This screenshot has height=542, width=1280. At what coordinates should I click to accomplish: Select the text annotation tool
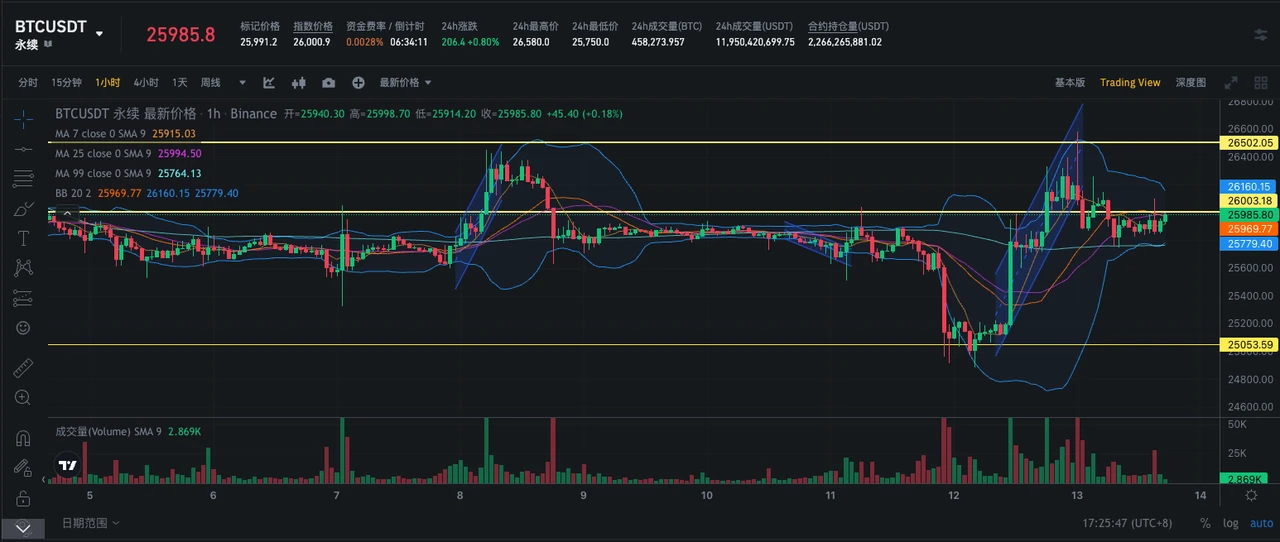(23, 238)
